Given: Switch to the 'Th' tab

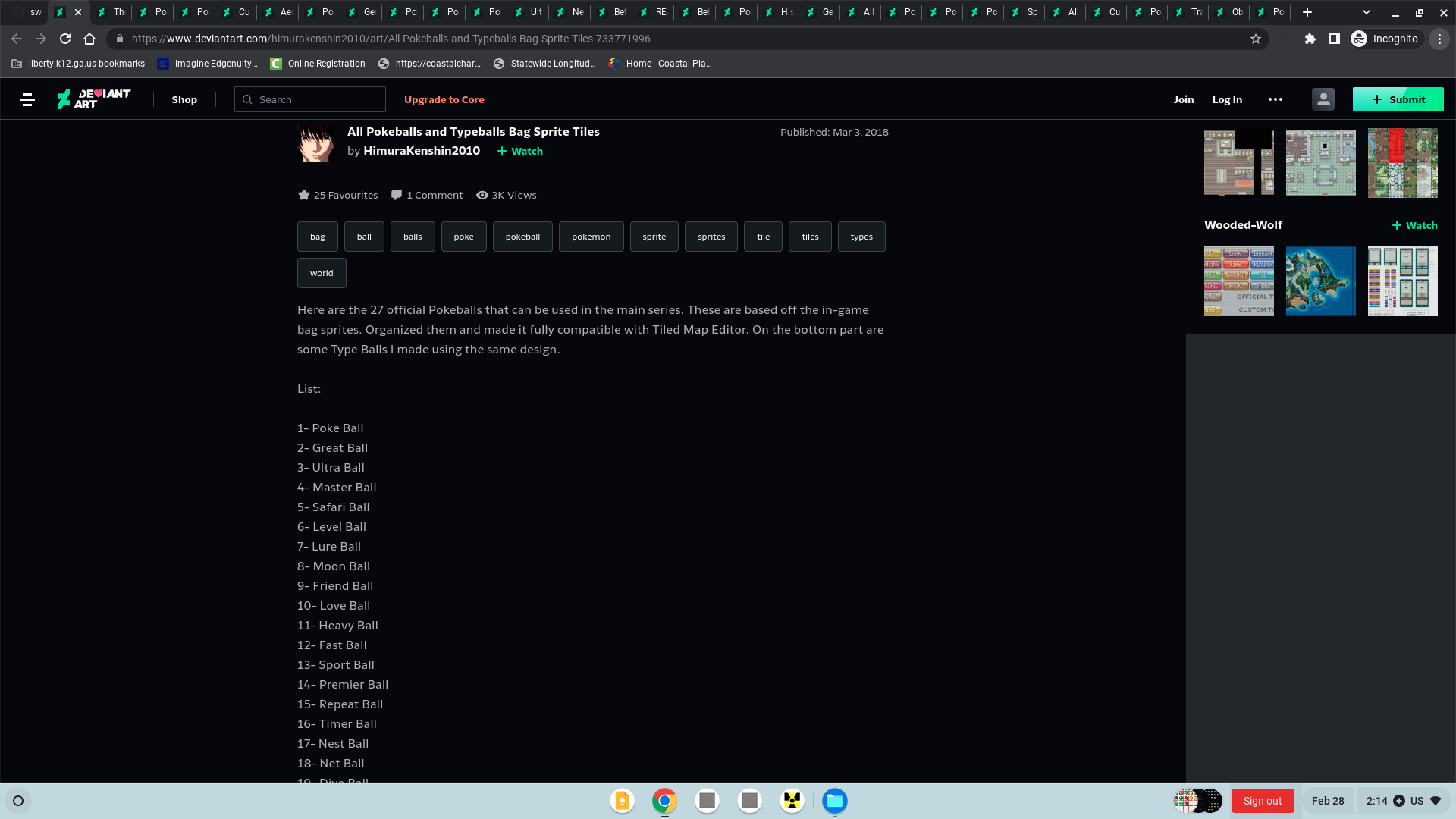Looking at the screenshot, I should coord(111,12).
